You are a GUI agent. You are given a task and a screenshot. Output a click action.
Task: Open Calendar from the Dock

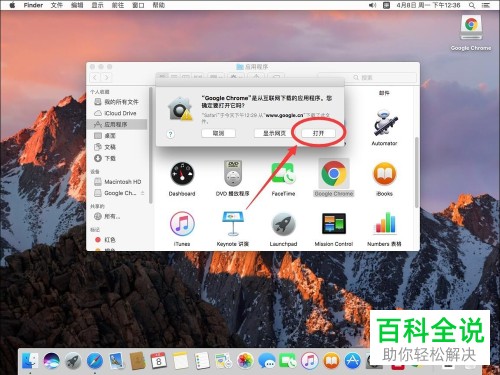click(x=159, y=361)
